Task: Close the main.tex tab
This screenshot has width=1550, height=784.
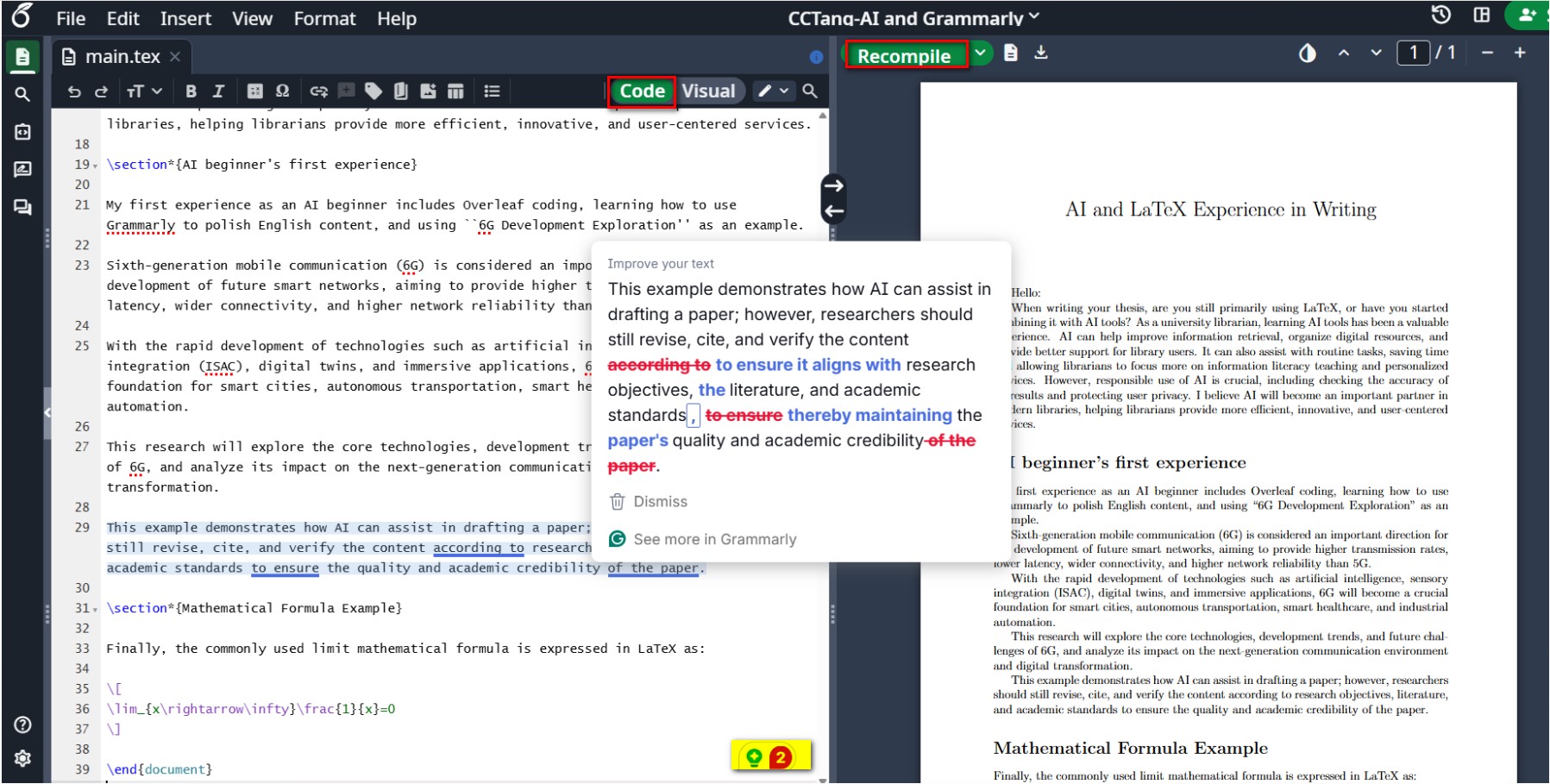Action: (175, 57)
